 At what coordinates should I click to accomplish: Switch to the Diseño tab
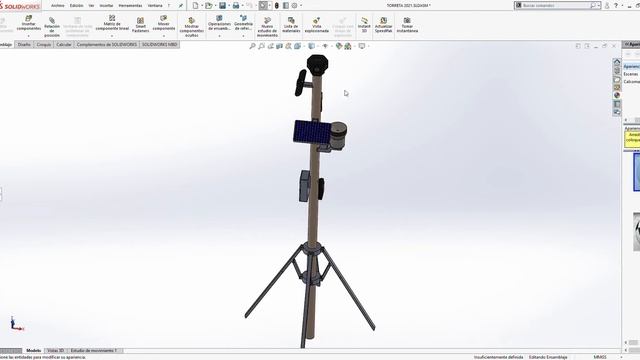coord(24,44)
